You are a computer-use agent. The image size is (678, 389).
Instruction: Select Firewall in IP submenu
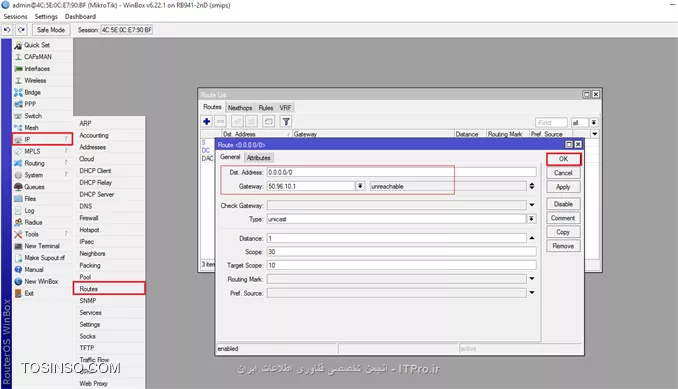coord(109,218)
